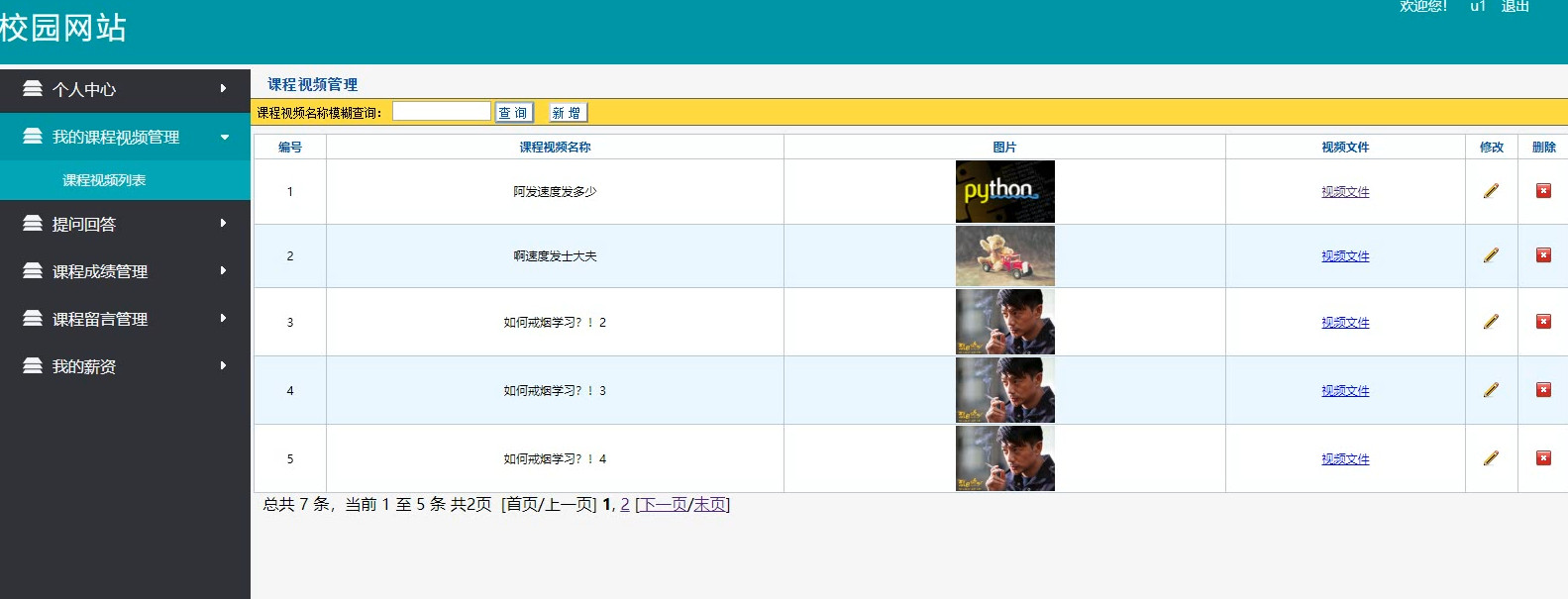The image size is (1568, 599).
Task: Delete the row 如何戒烟学习?!4
Action: click(1543, 457)
